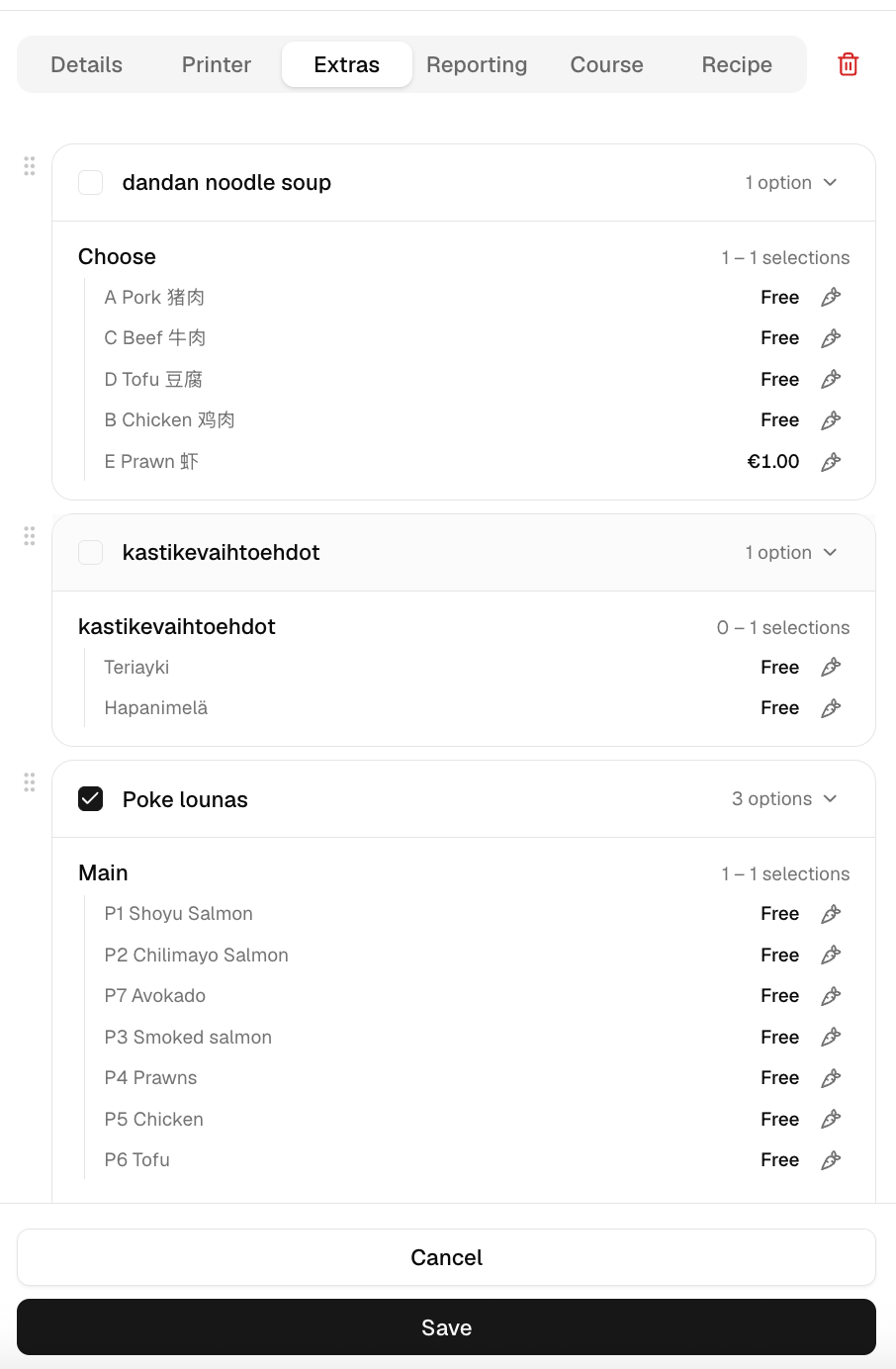Click ingredient icon for P1 Shoyu Salmon
Screen dimensions: 896x1369
pyautogui.click(x=831, y=914)
